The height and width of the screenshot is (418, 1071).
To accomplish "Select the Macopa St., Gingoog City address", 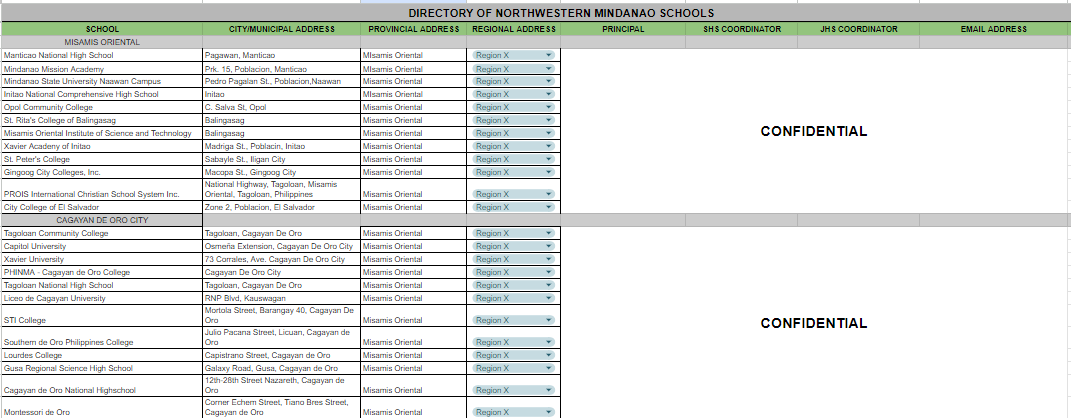I will click(281, 172).
